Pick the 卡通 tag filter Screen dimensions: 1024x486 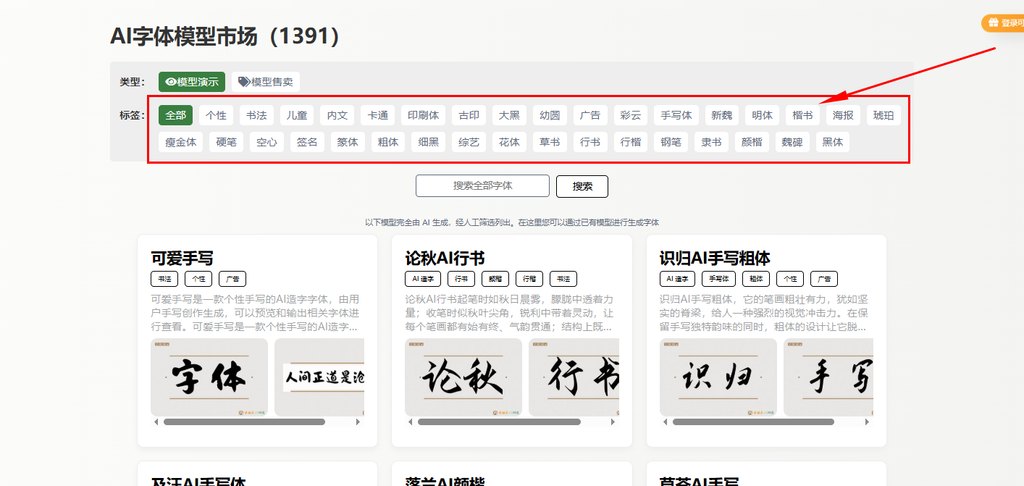click(x=378, y=116)
